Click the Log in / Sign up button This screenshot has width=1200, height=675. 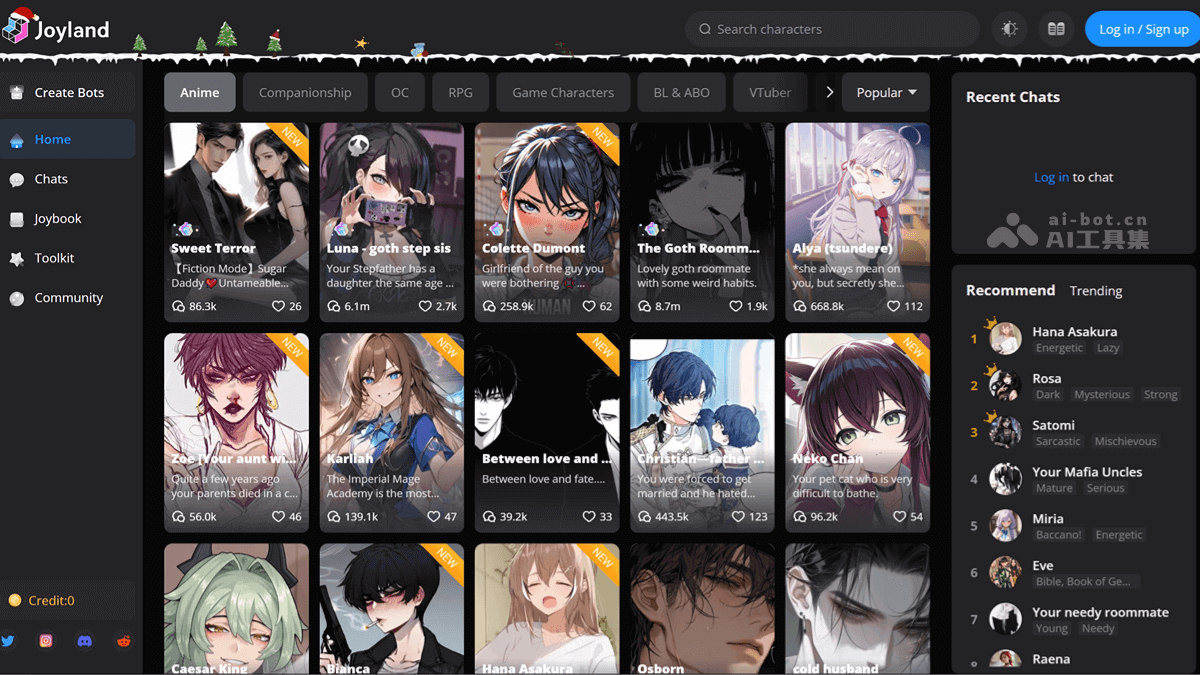1143,29
